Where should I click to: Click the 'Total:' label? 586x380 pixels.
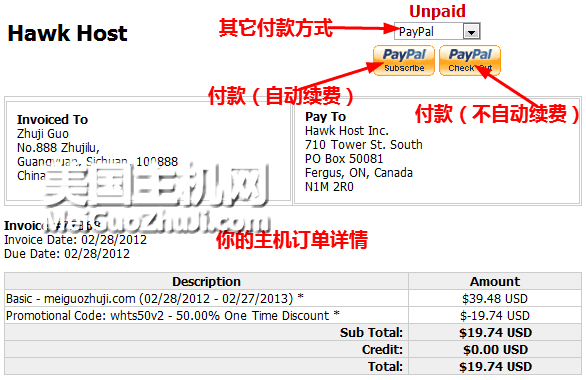385,367
